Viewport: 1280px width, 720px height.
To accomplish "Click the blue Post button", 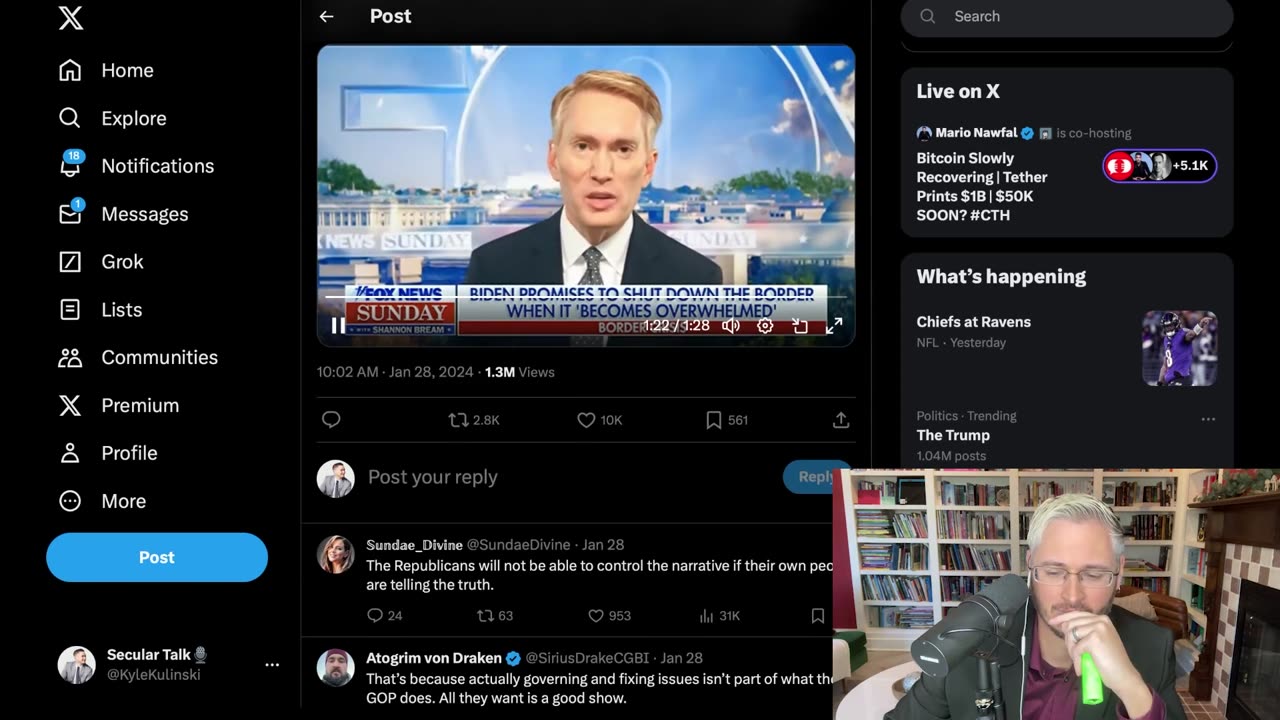I will click(x=157, y=557).
